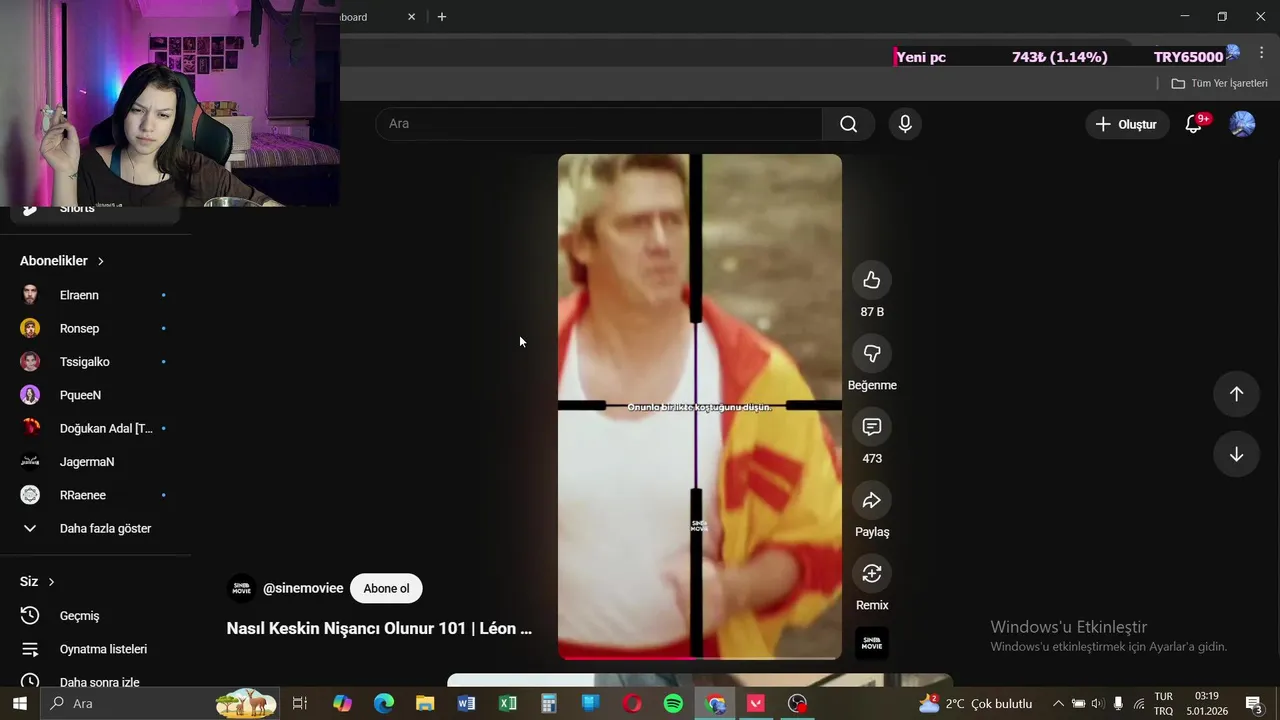Viewport: 1280px width, 720px height.
Task: Open Opera browser from taskbar
Action: [632, 704]
